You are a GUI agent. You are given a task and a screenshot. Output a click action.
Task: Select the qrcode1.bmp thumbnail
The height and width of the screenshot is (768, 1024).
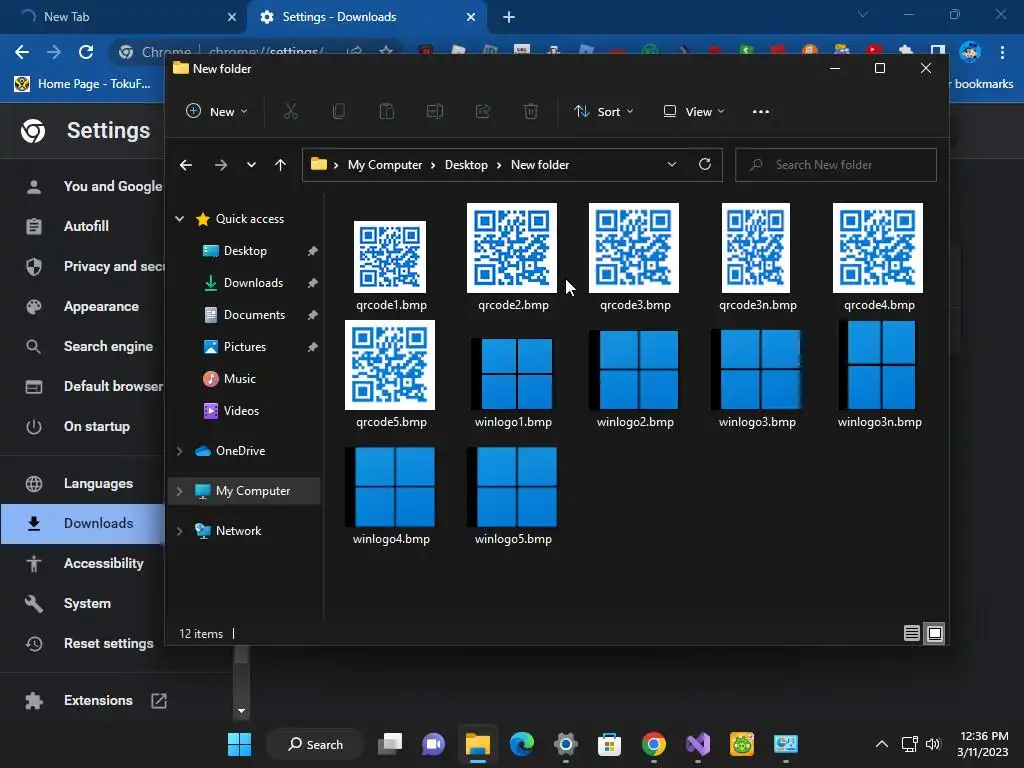coord(391,257)
